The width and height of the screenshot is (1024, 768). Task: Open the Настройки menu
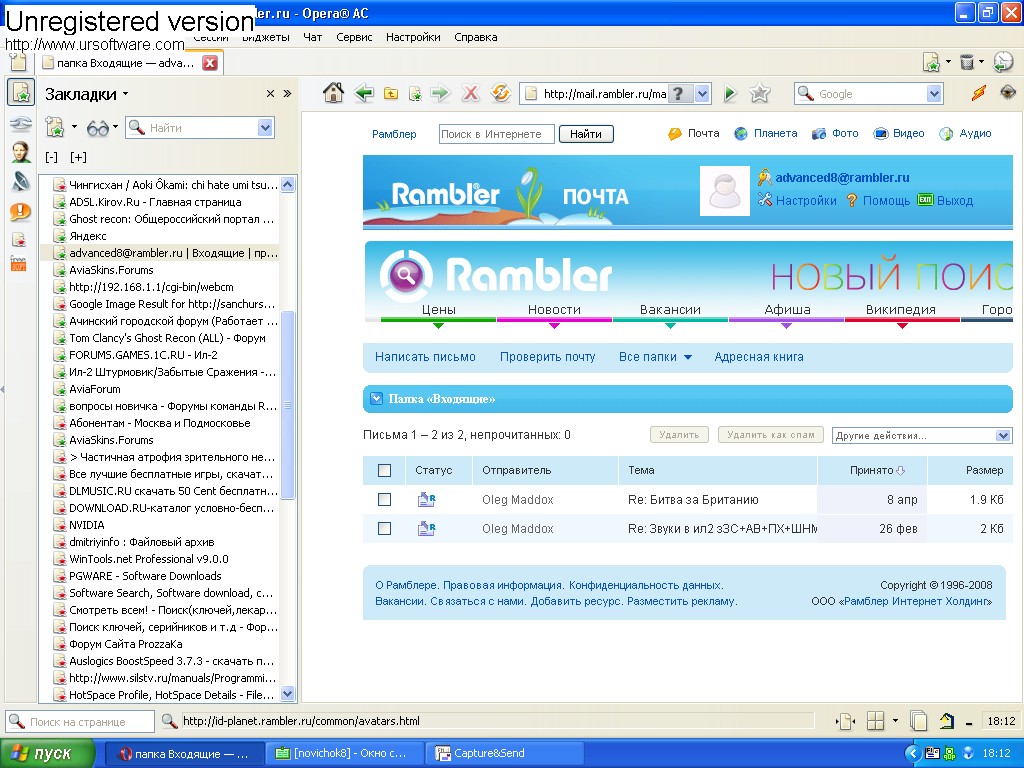413,37
